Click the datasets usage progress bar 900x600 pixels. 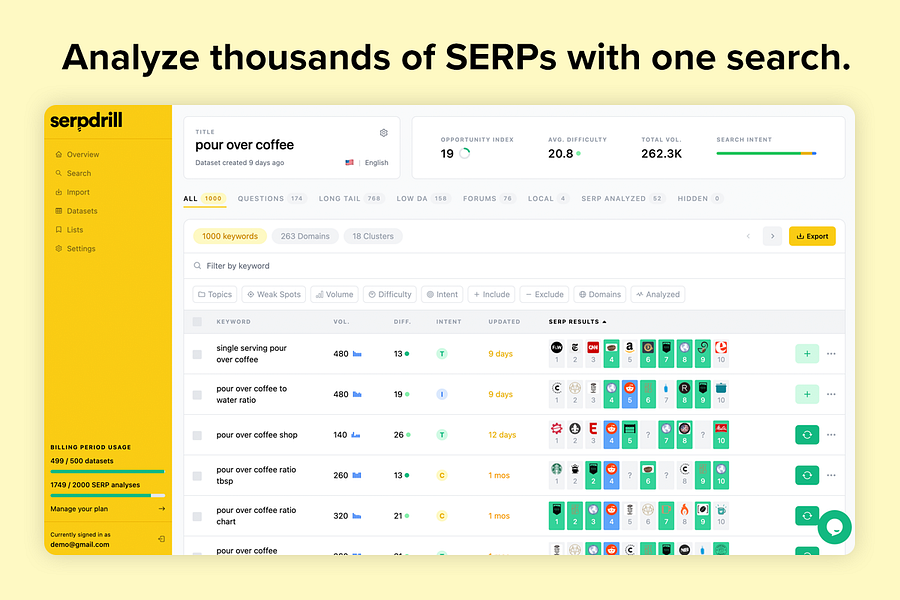pos(107,471)
